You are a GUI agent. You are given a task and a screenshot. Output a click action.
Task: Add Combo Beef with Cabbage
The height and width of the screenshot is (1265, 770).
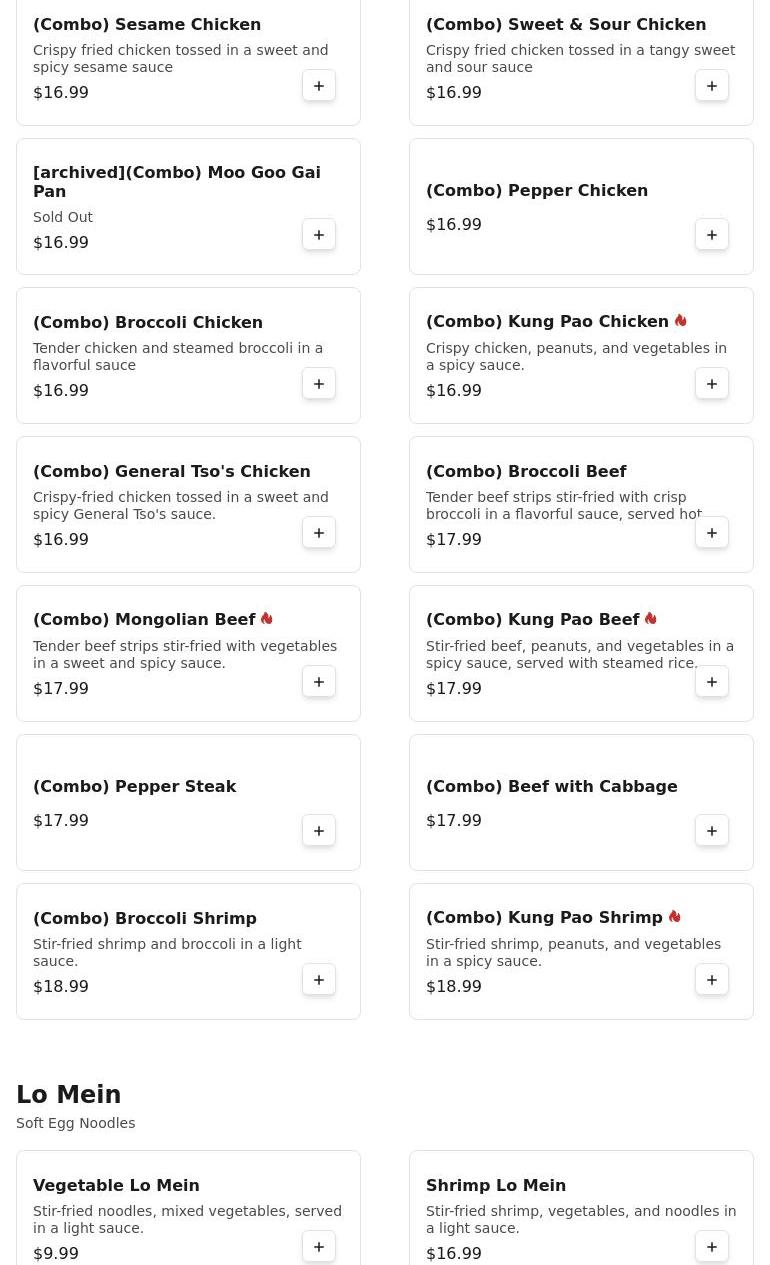tap(712, 831)
